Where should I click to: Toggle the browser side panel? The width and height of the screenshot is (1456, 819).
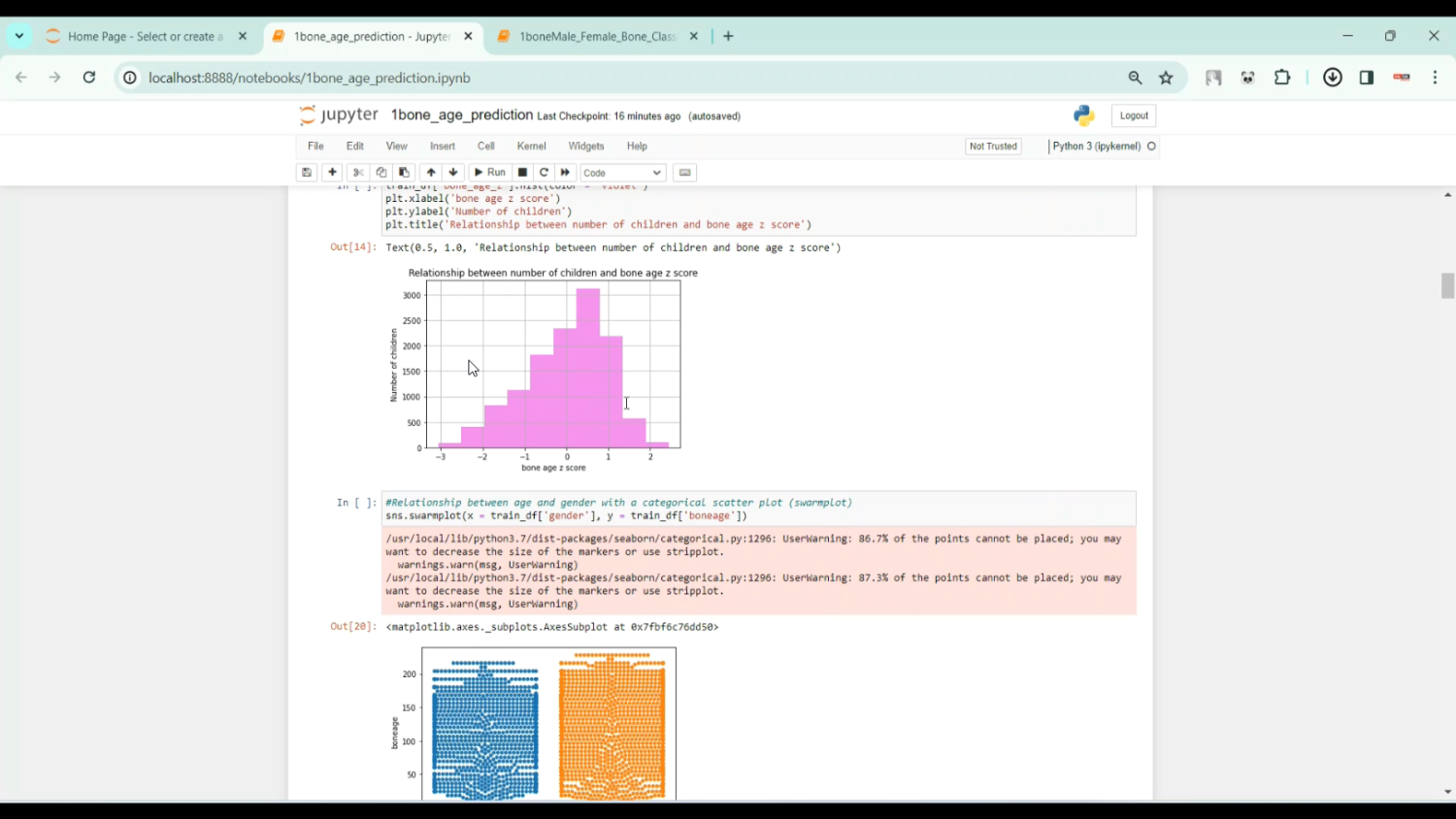point(1367,78)
